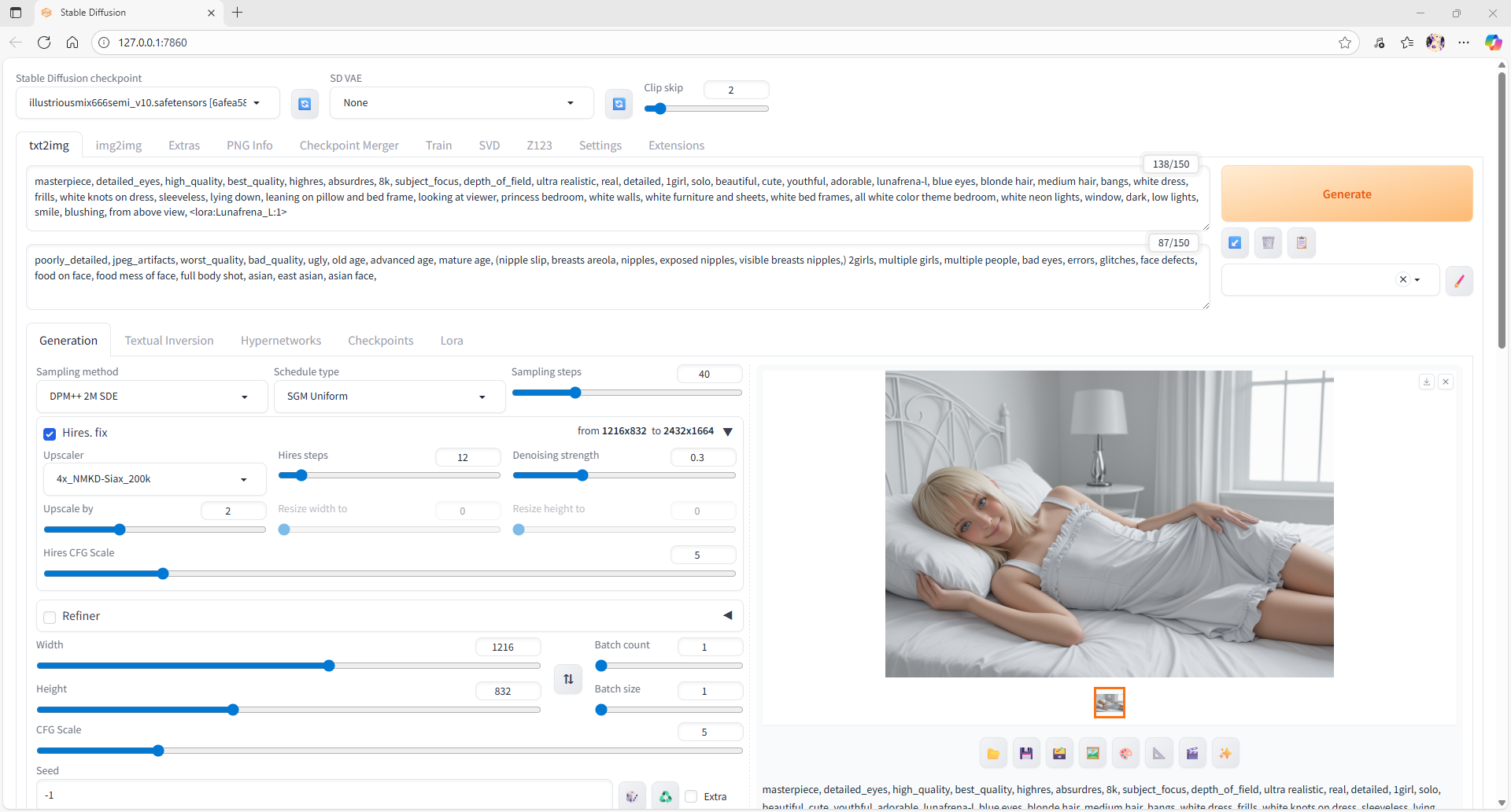
Task: Refresh the SD VAE list
Action: [x=619, y=104]
